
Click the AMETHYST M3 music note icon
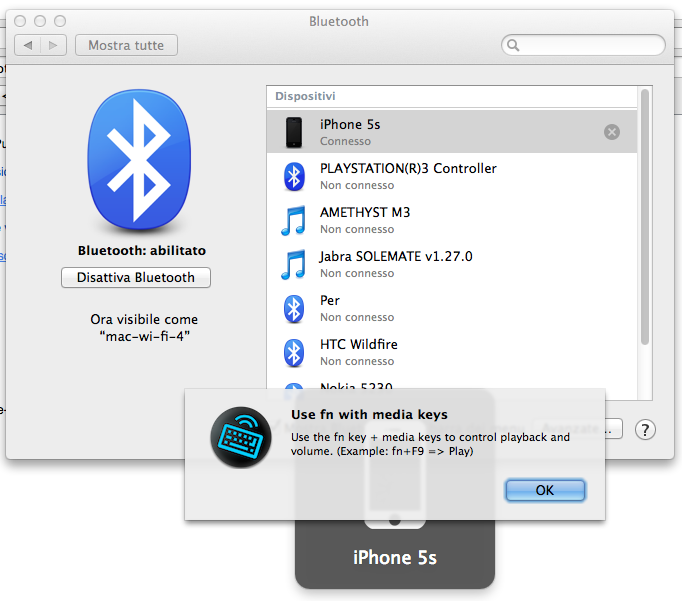pyautogui.click(x=293, y=220)
